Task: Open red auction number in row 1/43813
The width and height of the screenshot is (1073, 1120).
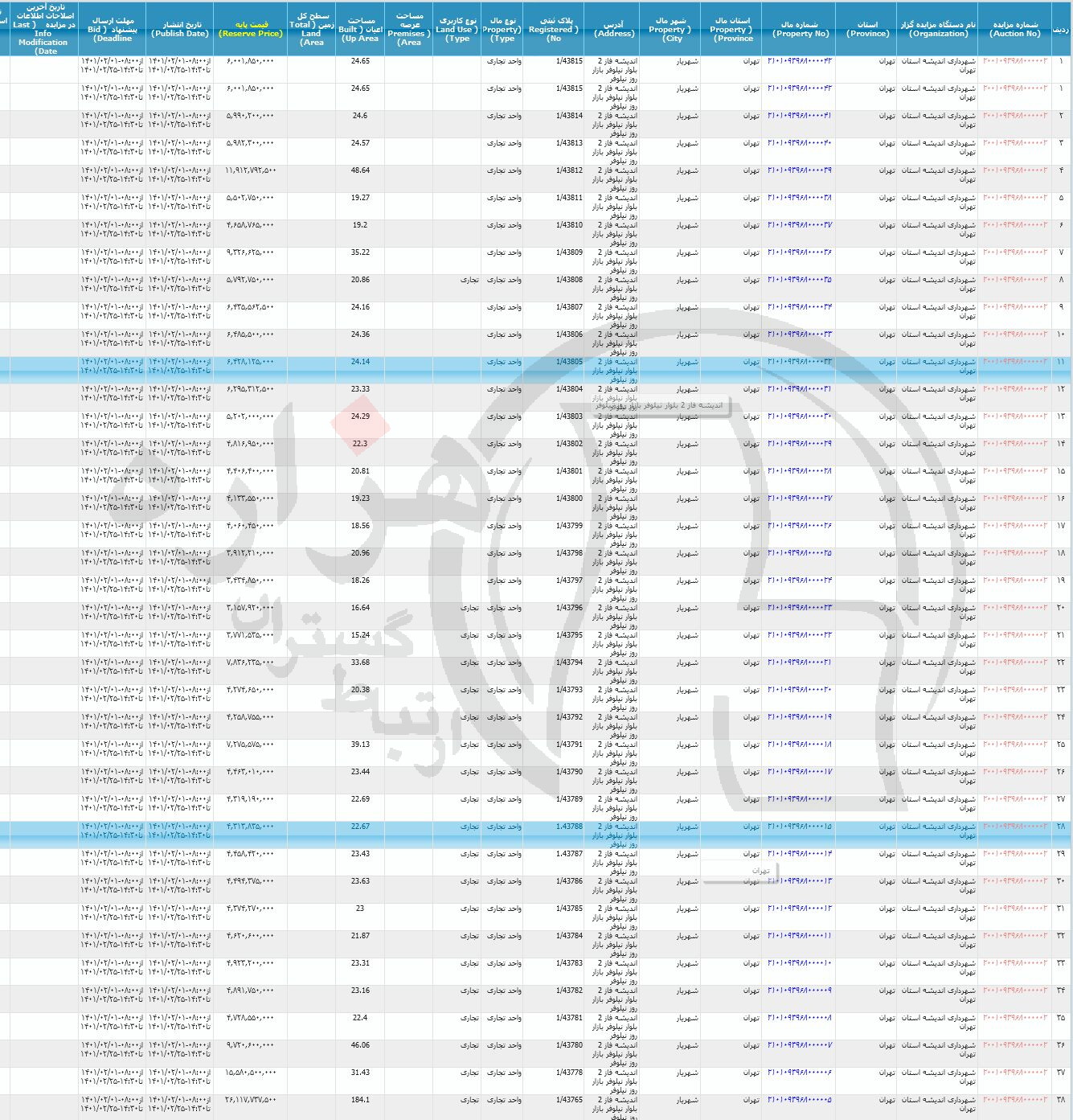Action: 1015,143
